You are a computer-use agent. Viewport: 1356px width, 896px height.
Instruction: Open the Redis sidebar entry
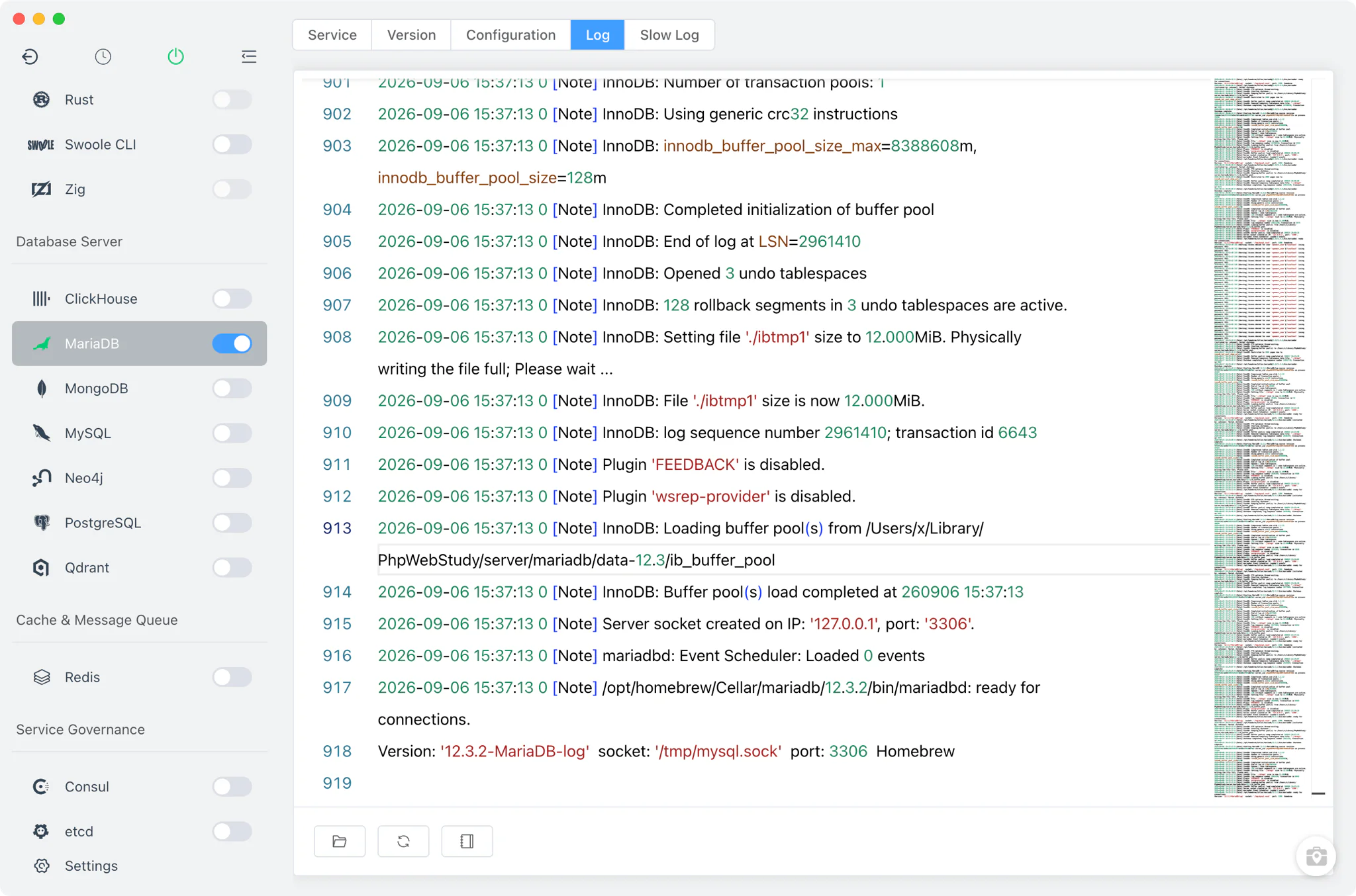click(139, 677)
